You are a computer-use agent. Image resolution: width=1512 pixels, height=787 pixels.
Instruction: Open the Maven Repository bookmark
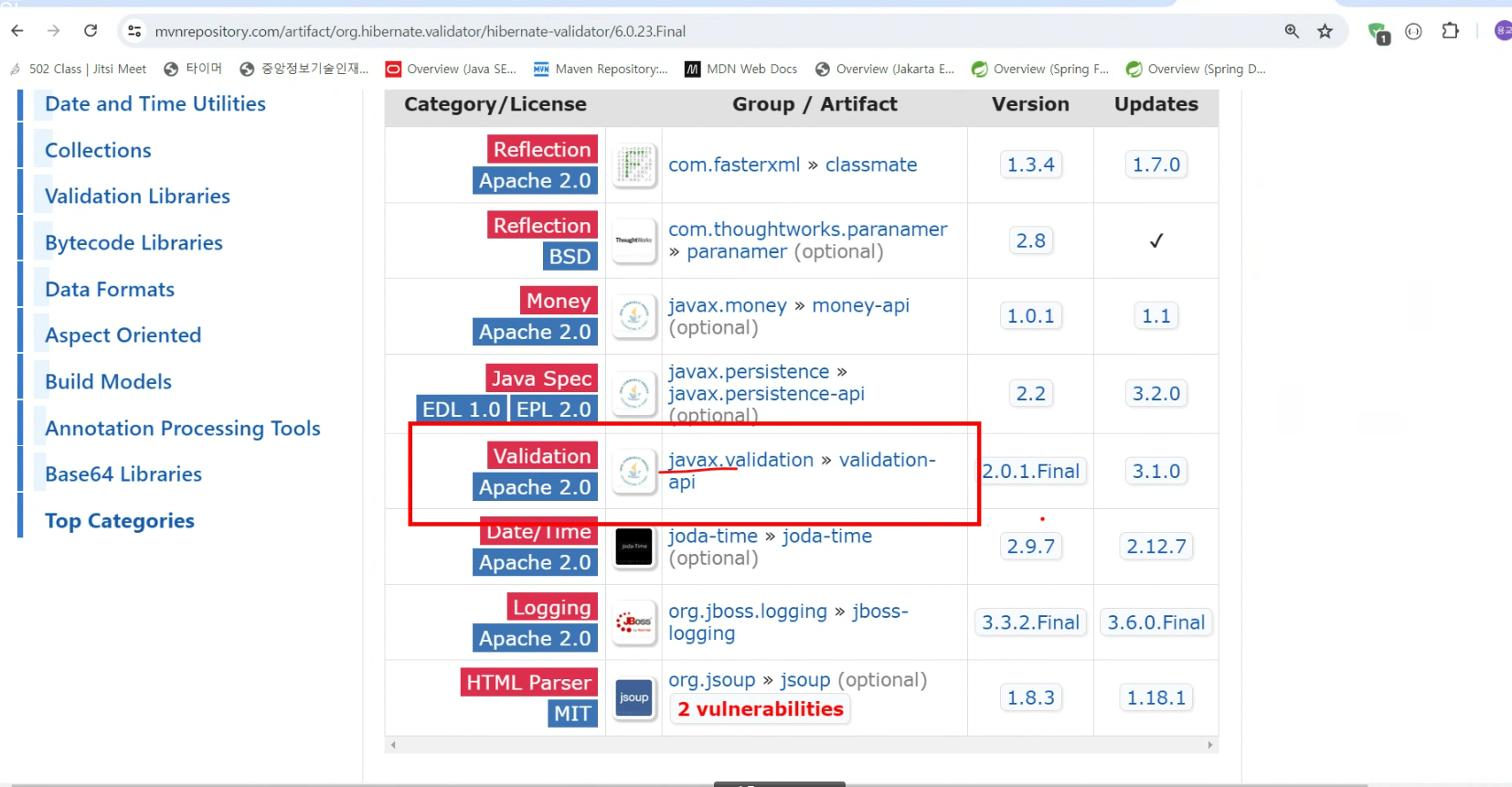tap(602, 69)
